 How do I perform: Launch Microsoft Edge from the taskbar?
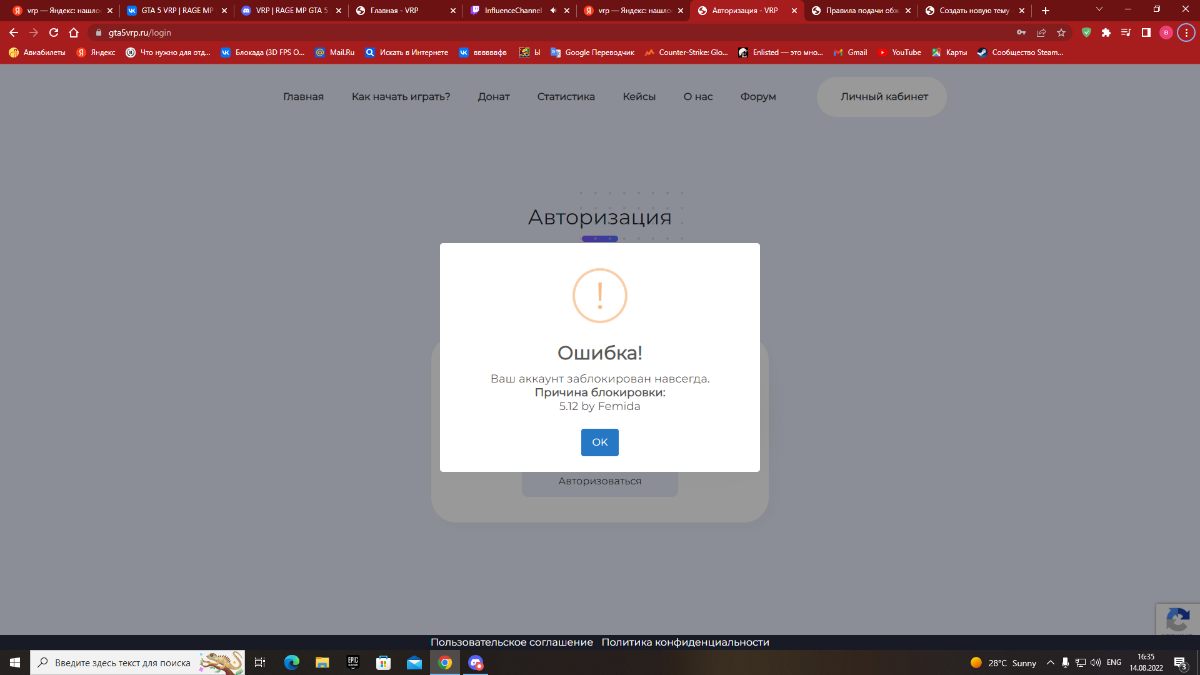(292, 662)
